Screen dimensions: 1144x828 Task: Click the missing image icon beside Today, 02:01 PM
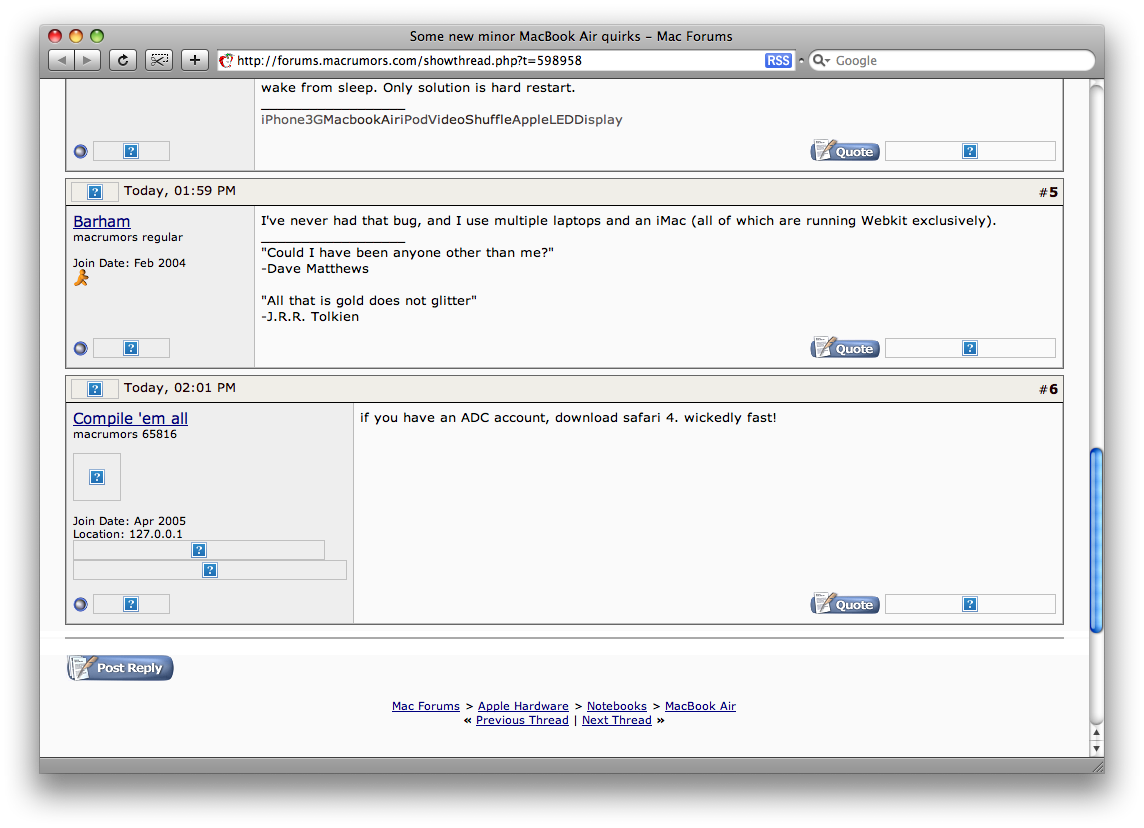(95, 389)
